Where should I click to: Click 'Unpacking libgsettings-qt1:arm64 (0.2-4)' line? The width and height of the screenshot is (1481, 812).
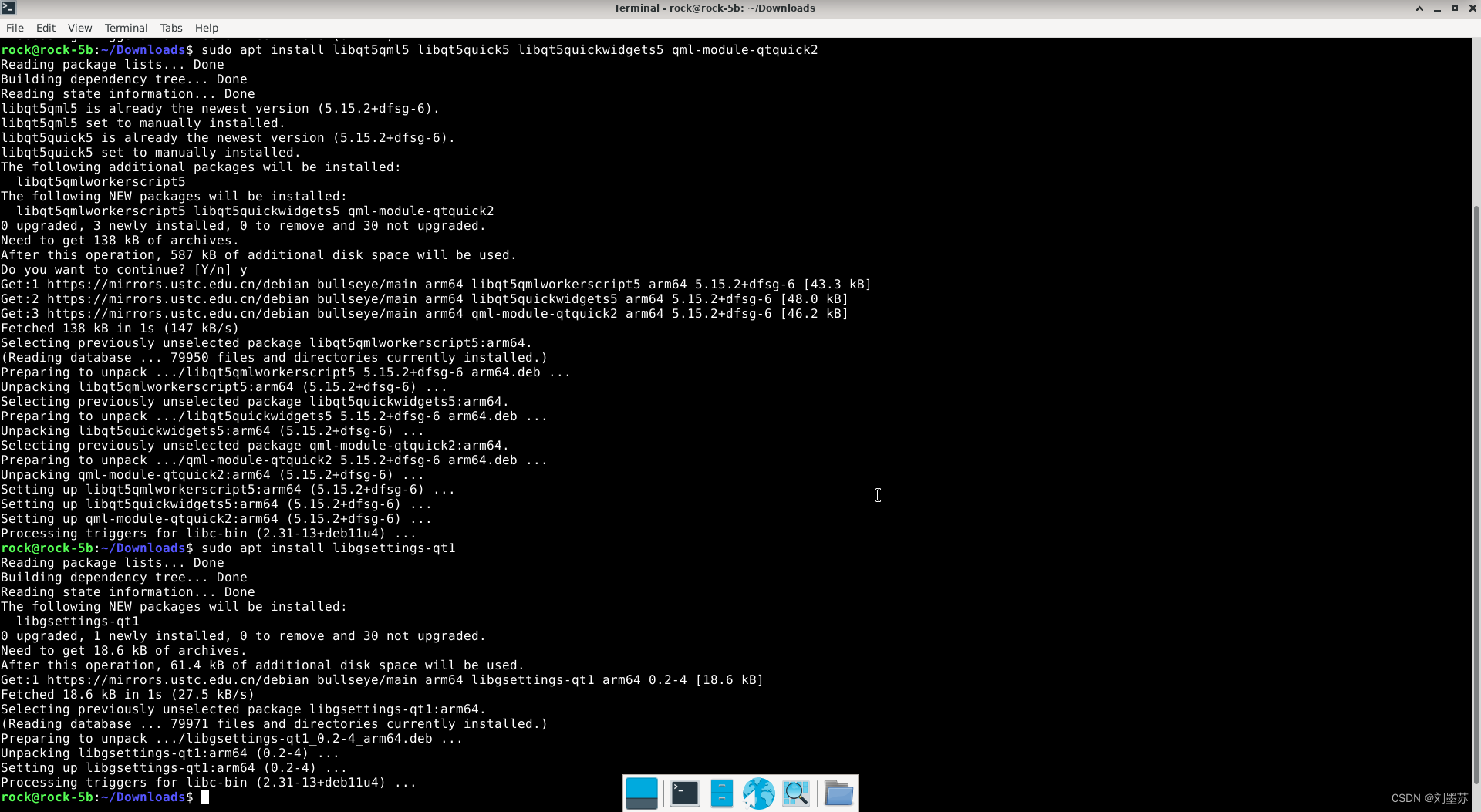170,753
